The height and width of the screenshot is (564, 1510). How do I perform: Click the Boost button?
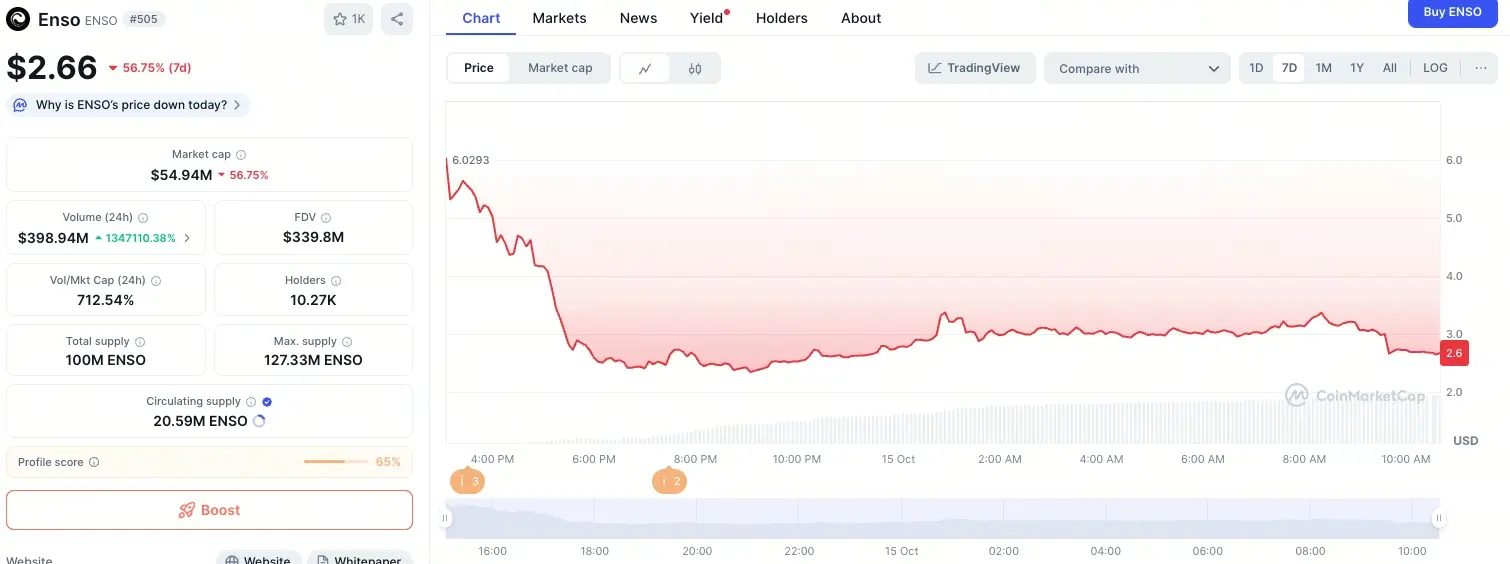coord(209,510)
